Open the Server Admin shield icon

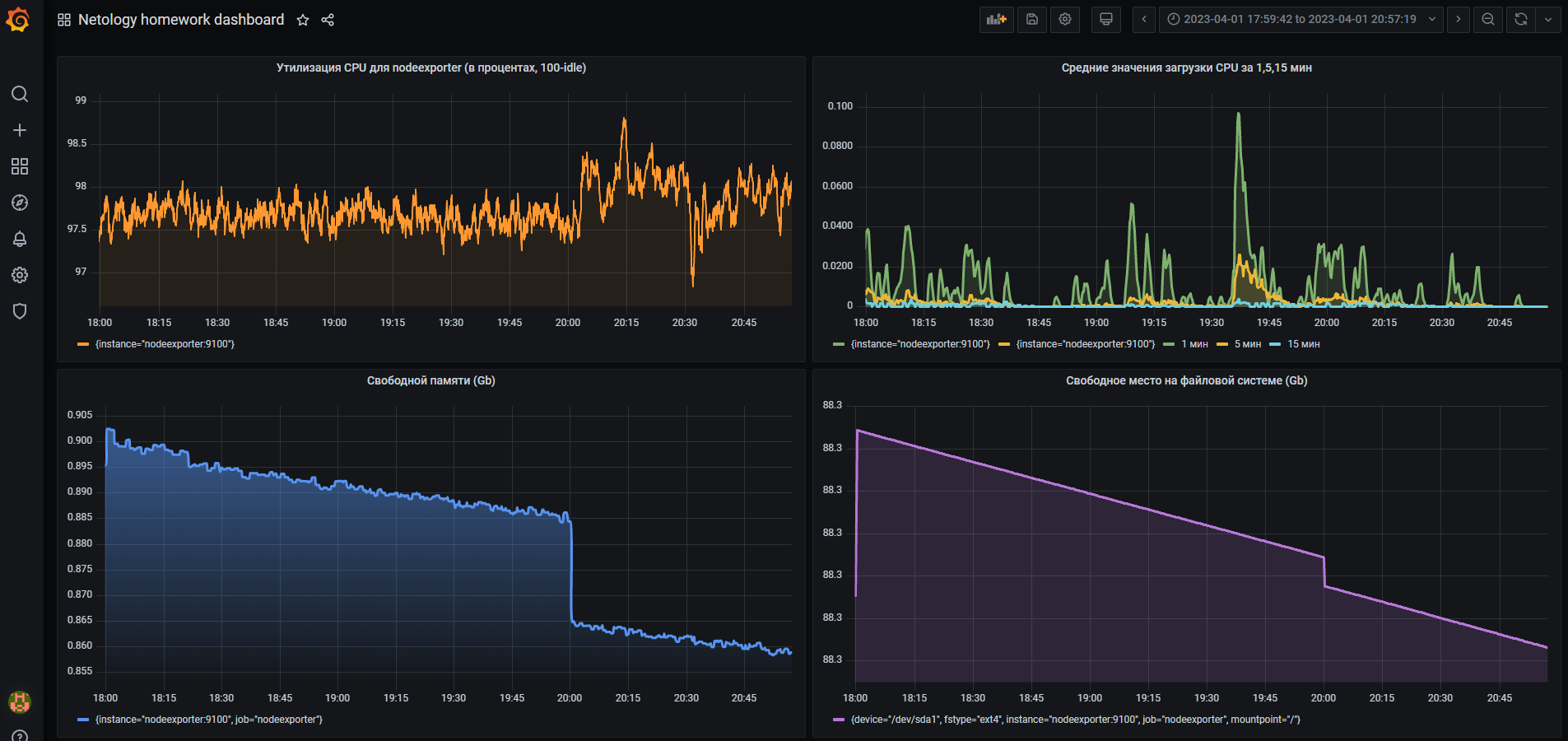pos(19,311)
